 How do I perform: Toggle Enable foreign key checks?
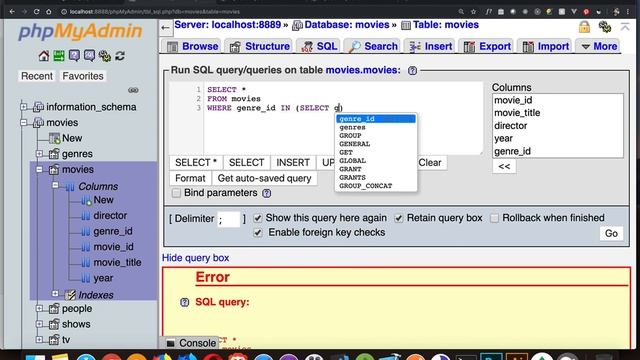point(258,233)
